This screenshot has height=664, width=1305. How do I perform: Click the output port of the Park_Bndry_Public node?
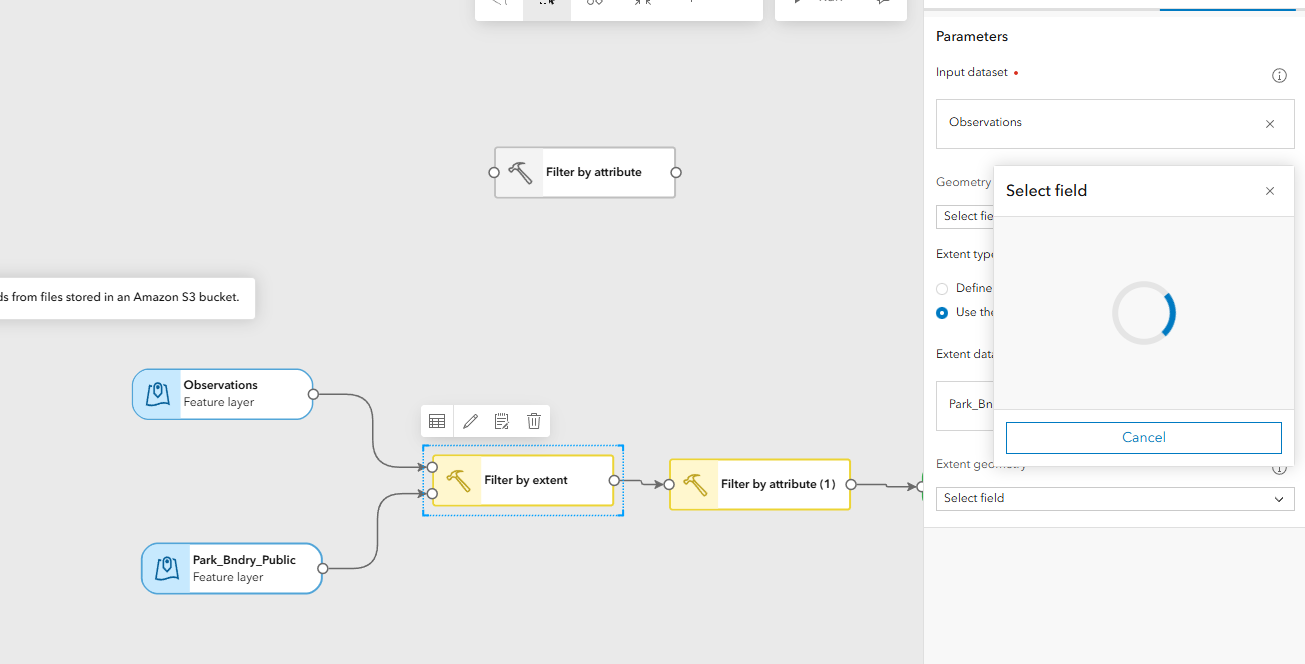(x=322, y=568)
